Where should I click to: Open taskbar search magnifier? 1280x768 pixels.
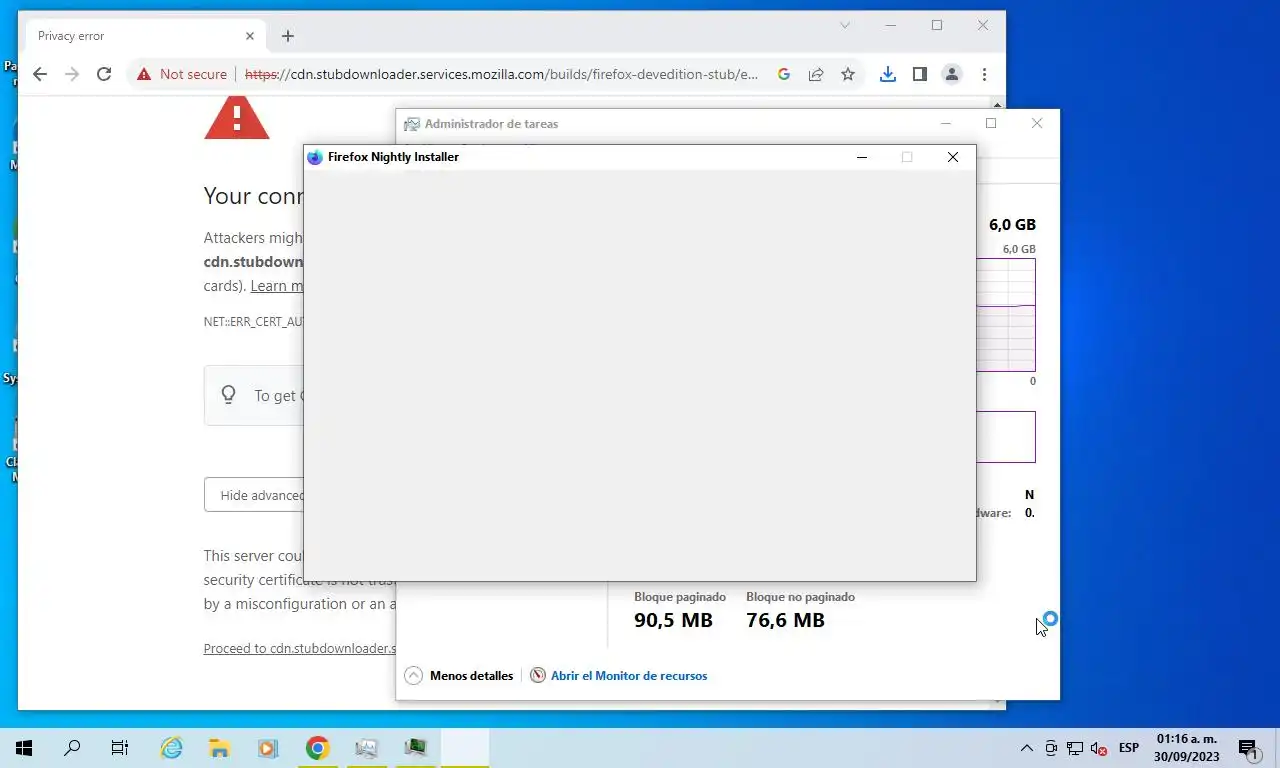[72, 748]
